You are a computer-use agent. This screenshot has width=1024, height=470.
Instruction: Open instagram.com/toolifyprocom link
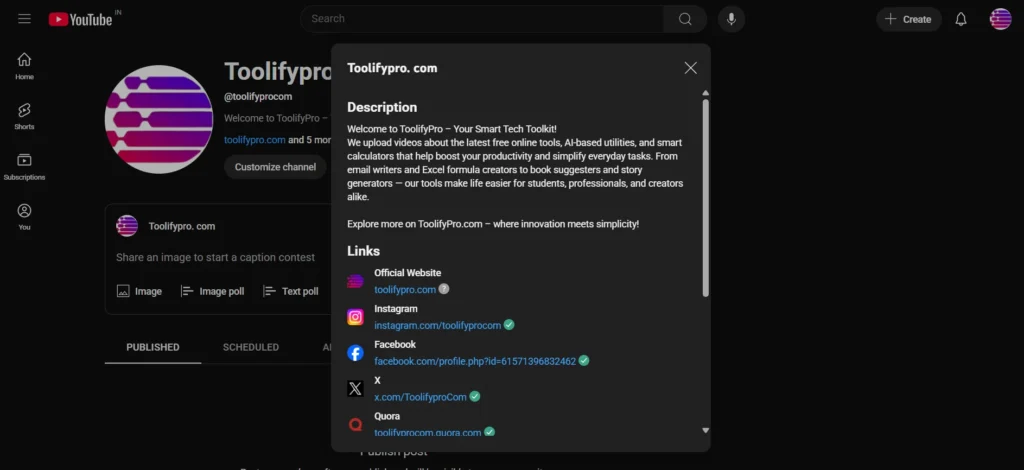[x=438, y=325]
